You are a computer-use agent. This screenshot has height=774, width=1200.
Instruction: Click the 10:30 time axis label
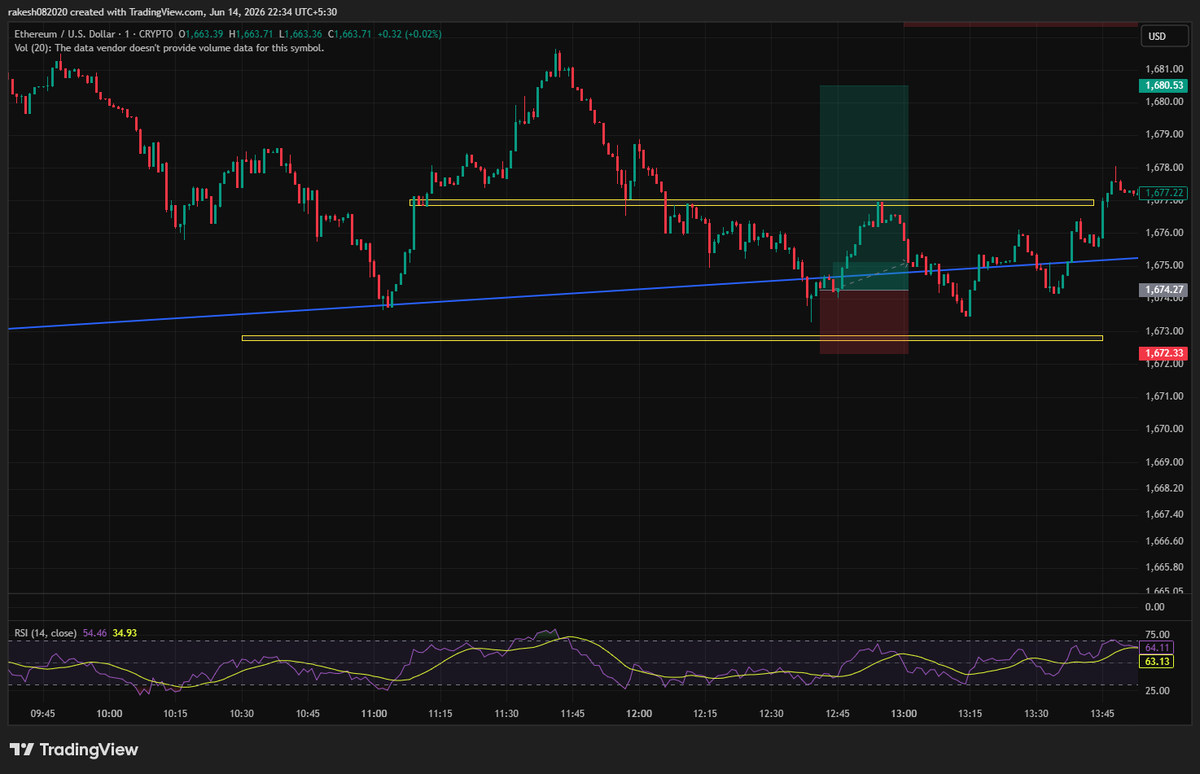(x=242, y=714)
